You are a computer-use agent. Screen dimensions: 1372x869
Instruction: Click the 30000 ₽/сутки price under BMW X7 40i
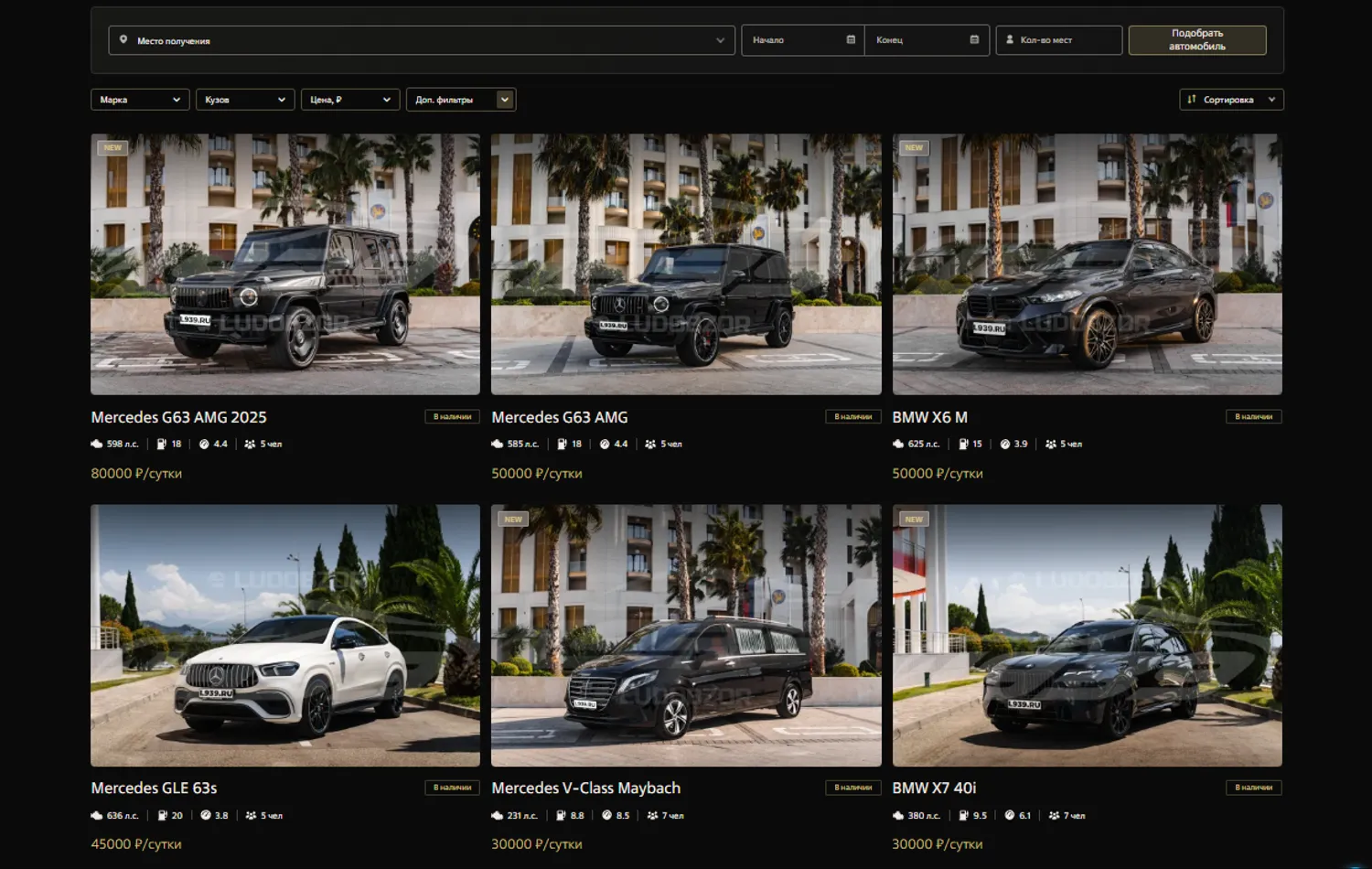[x=938, y=844]
